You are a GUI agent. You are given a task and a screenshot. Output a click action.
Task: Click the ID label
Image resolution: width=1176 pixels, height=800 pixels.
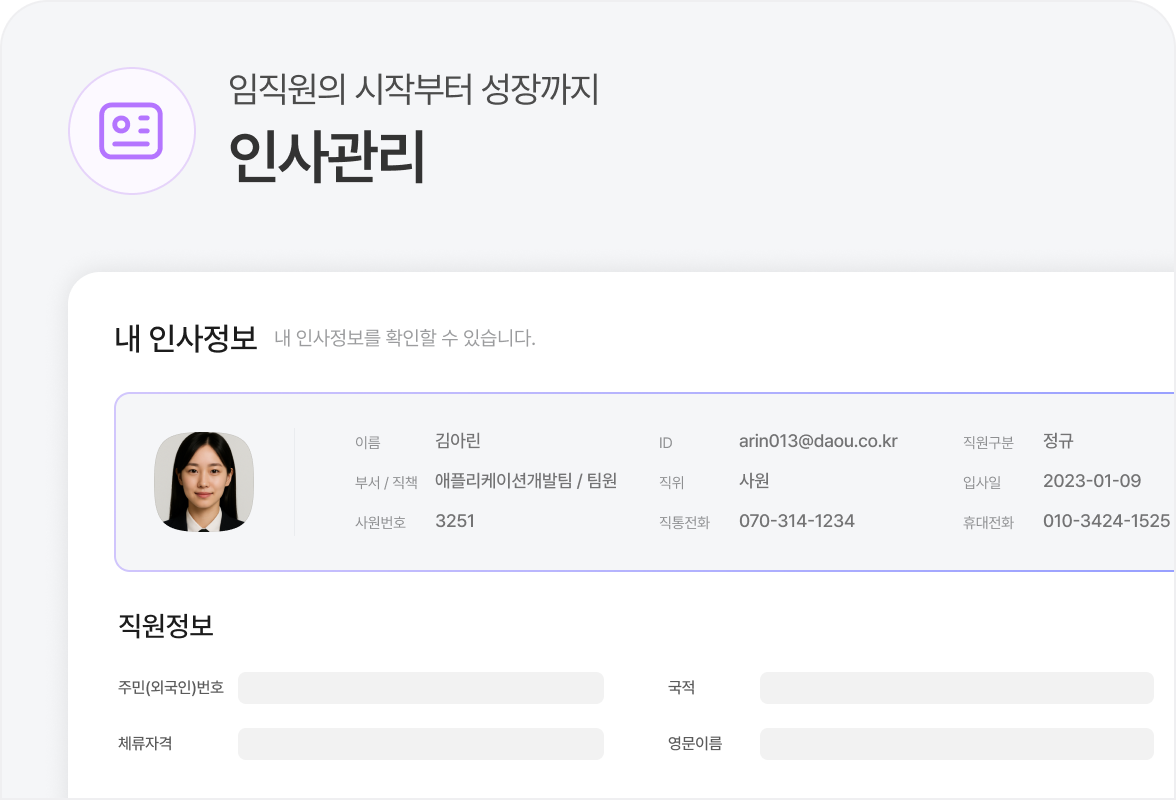(665, 443)
